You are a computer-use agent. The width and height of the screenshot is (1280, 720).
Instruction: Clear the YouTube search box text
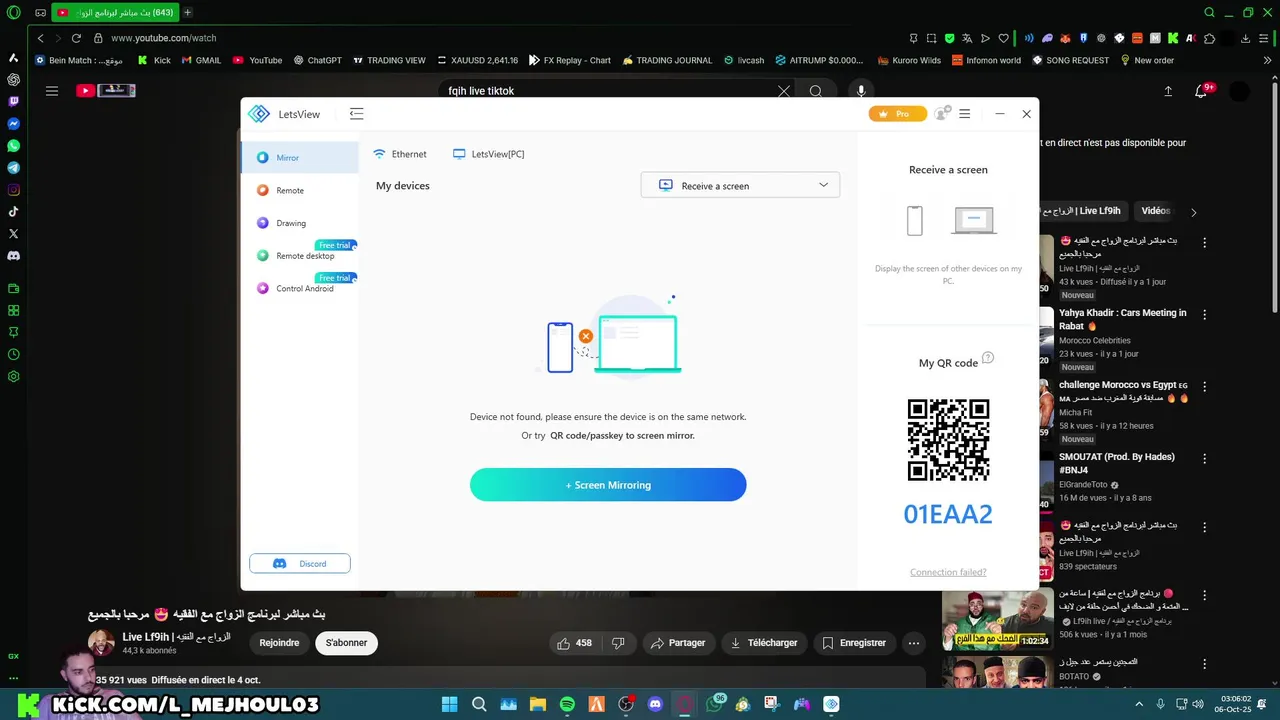[784, 91]
